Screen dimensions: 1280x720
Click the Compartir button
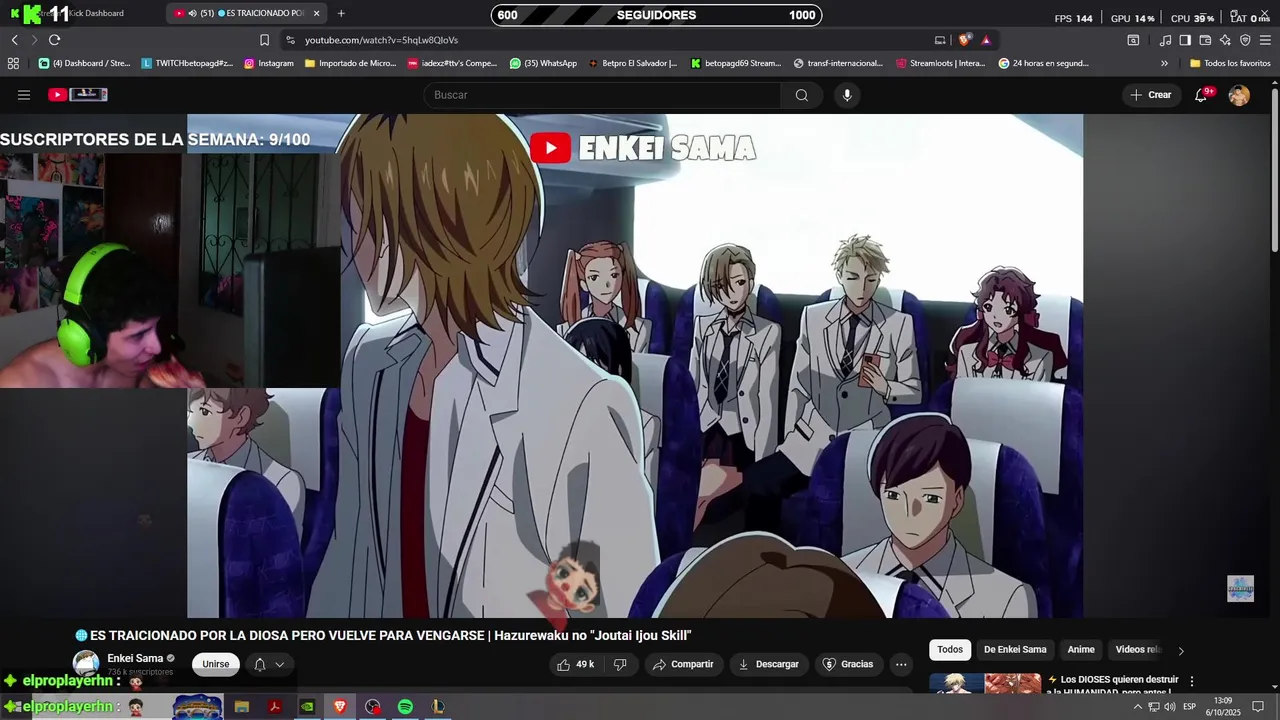coord(683,664)
